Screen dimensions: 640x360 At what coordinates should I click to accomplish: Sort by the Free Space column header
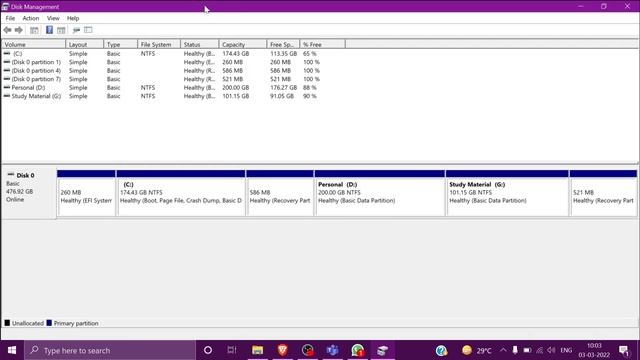(x=283, y=44)
